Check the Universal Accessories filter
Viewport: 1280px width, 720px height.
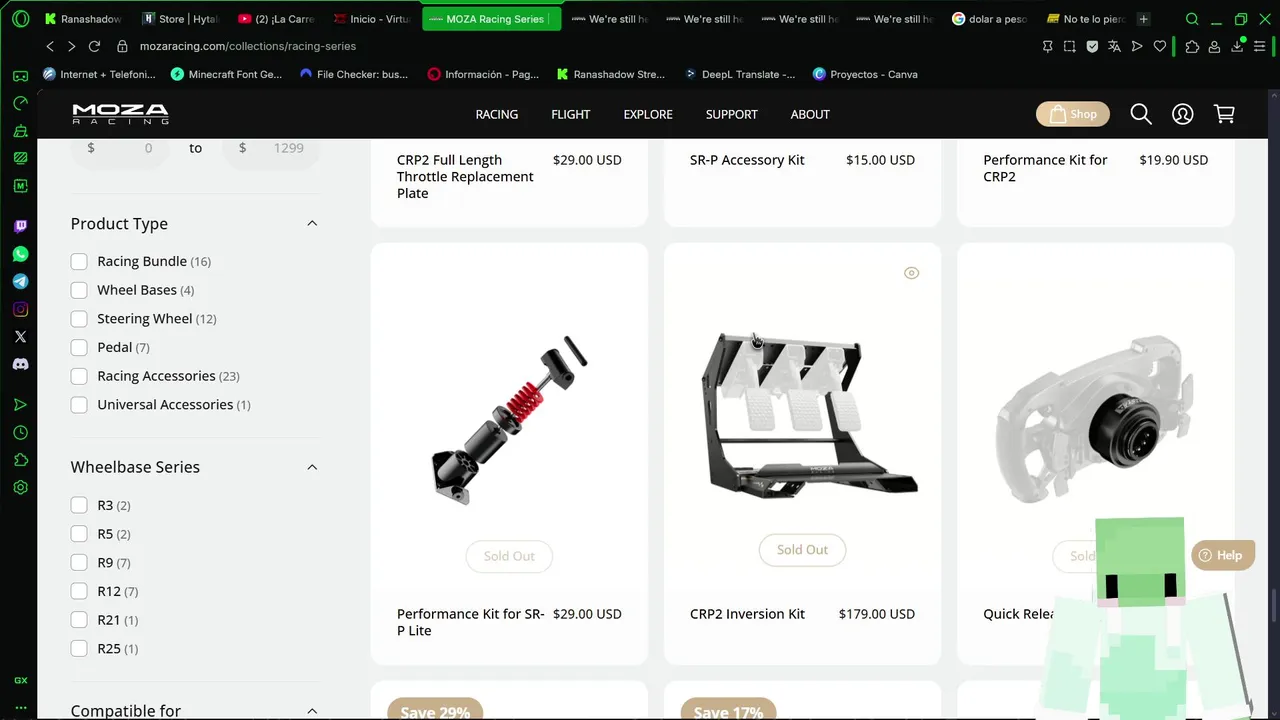tap(79, 405)
